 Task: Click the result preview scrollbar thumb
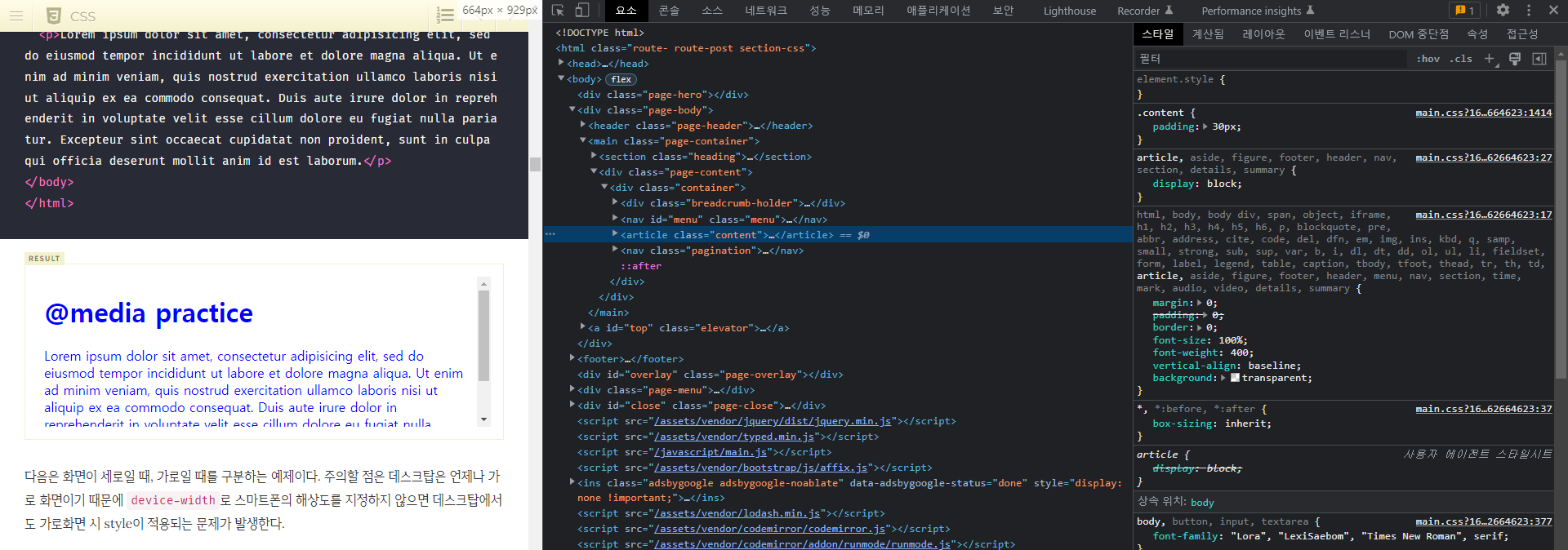[x=483, y=335]
